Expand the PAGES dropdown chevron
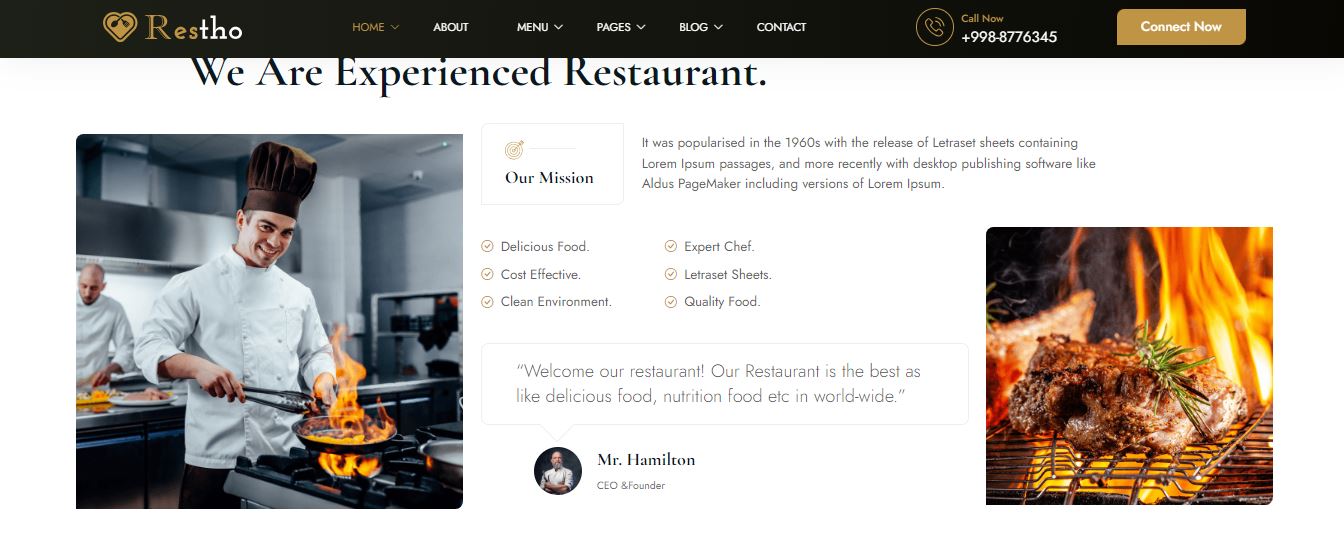The image size is (1344, 557). [x=641, y=27]
